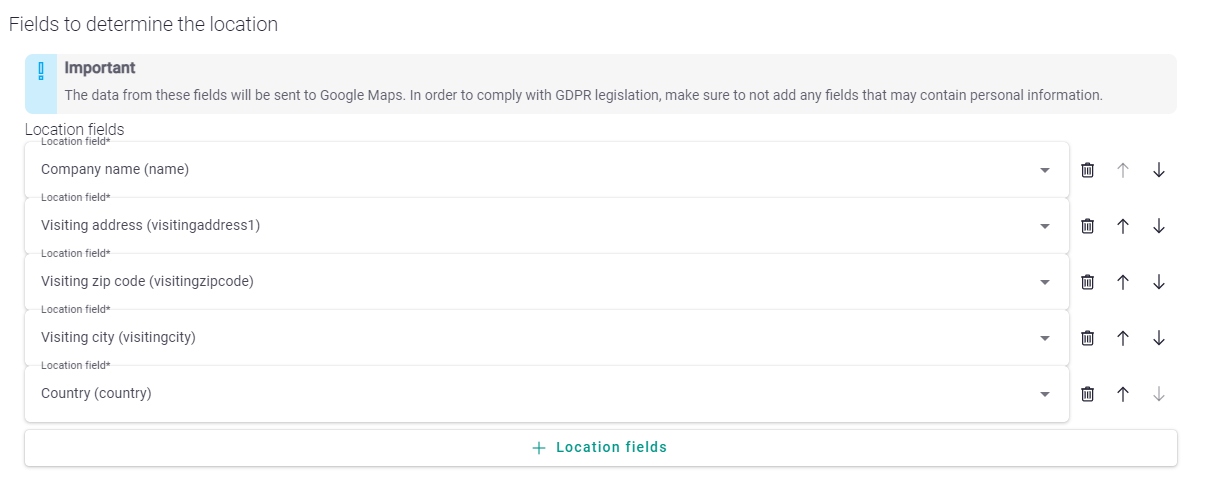Trash the Visiting city location field
Screen dimensions: 1211x488
tap(1088, 338)
